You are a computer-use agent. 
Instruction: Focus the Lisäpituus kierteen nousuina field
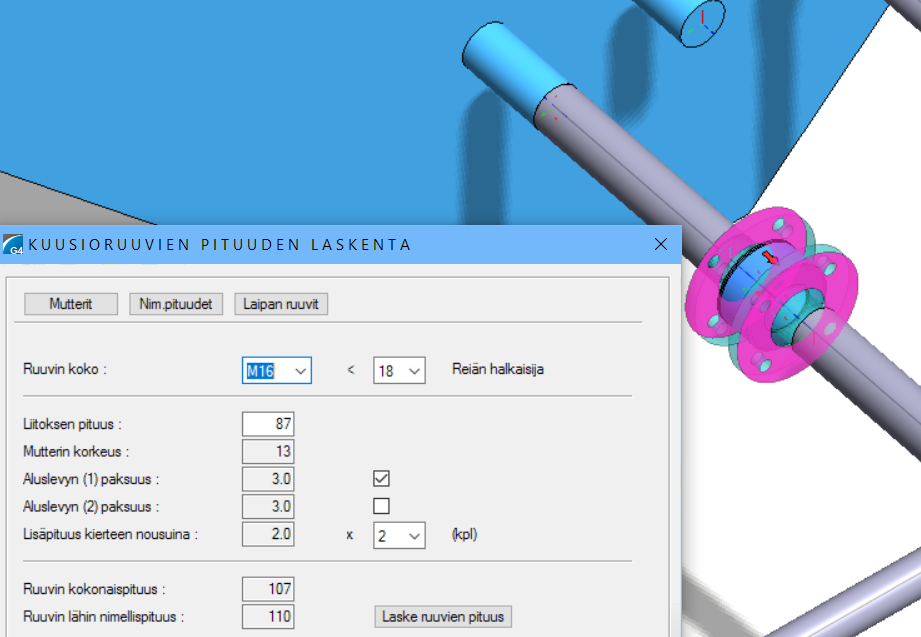(268, 534)
